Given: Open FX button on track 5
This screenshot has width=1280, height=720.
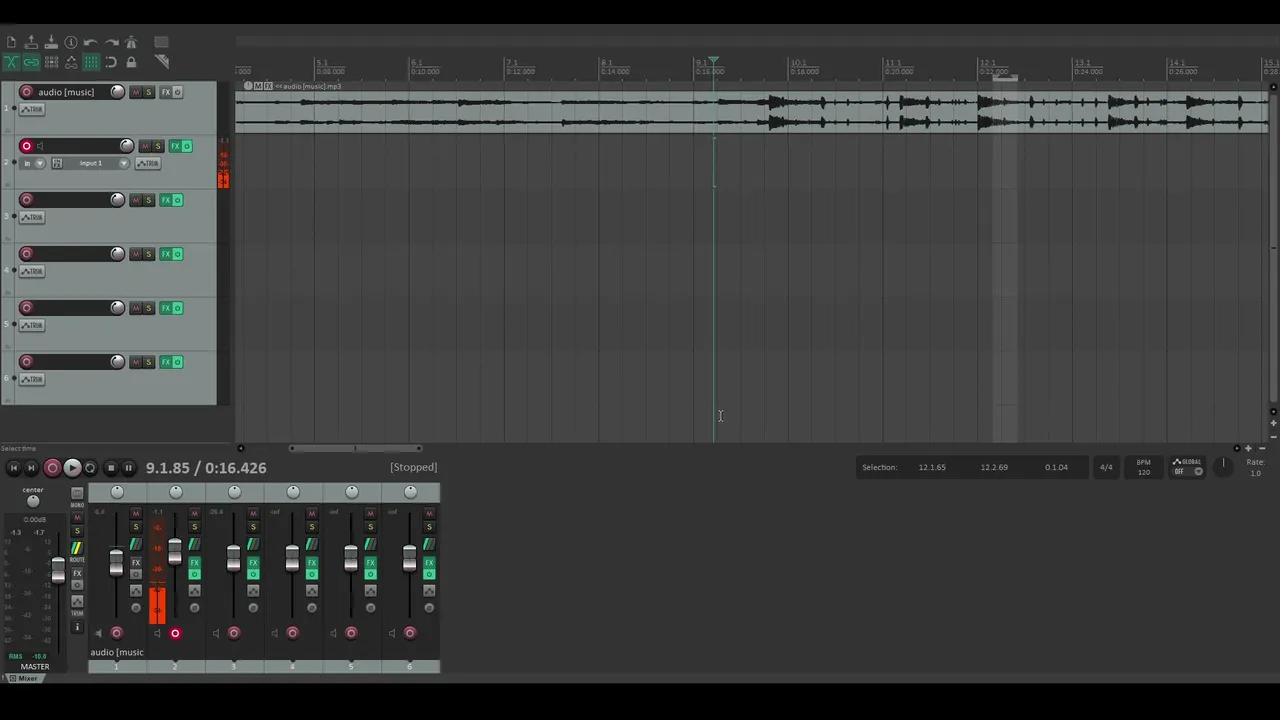Looking at the screenshot, I should pyautogui.click(x=166, y=308).
